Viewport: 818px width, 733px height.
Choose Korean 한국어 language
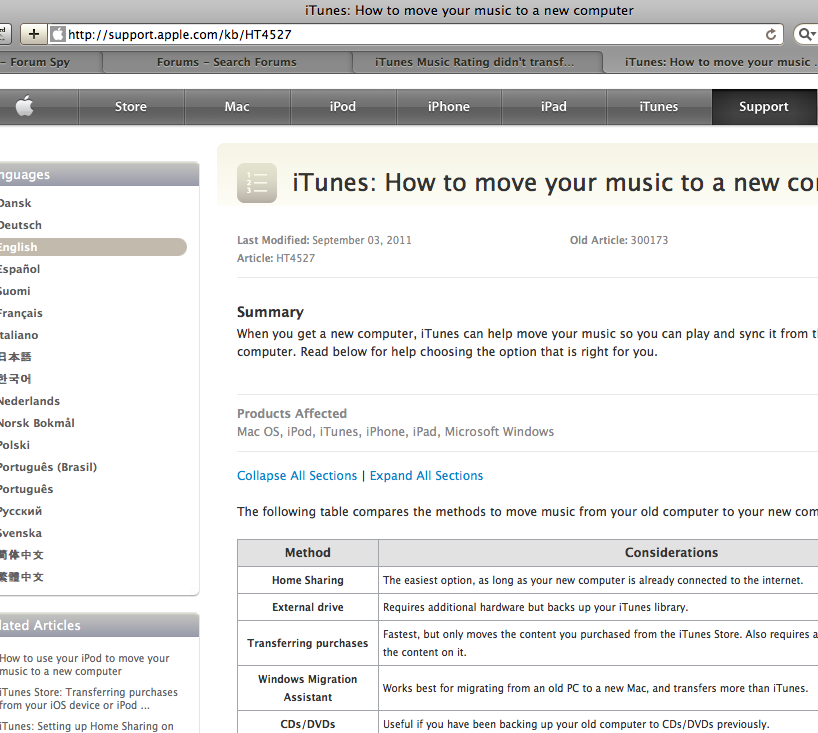pyautogui.click(x=15, y=379)
